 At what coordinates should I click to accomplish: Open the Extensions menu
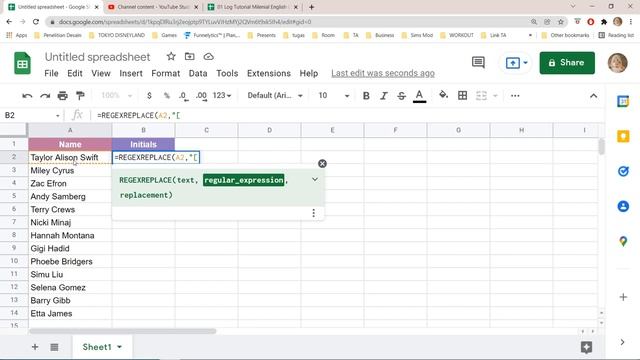click(x=269, y=73)
